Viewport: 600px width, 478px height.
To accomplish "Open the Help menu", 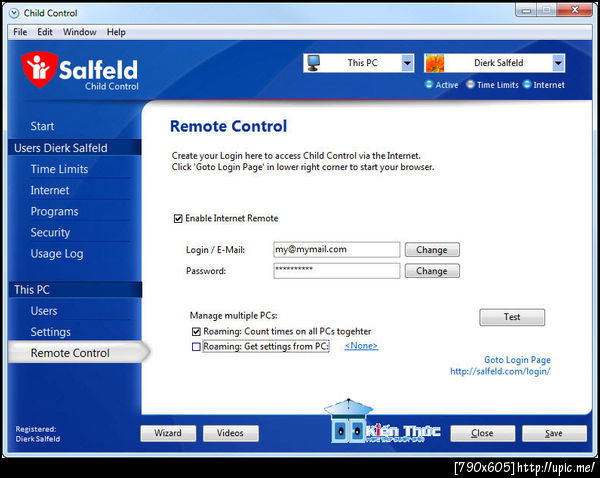I will coord(116,32).
